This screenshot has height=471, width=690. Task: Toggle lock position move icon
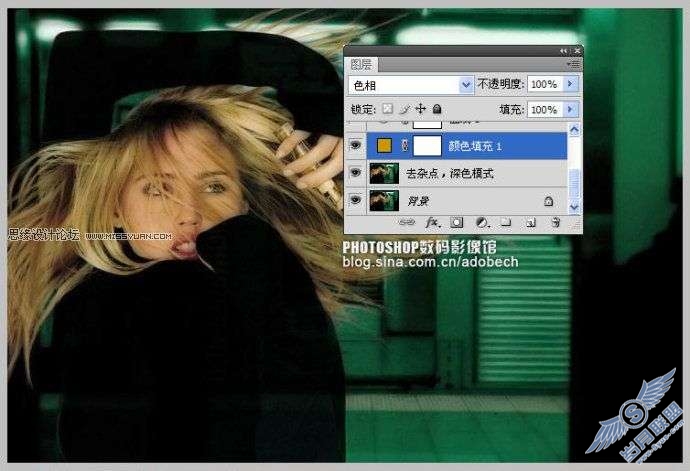point(421,109)
